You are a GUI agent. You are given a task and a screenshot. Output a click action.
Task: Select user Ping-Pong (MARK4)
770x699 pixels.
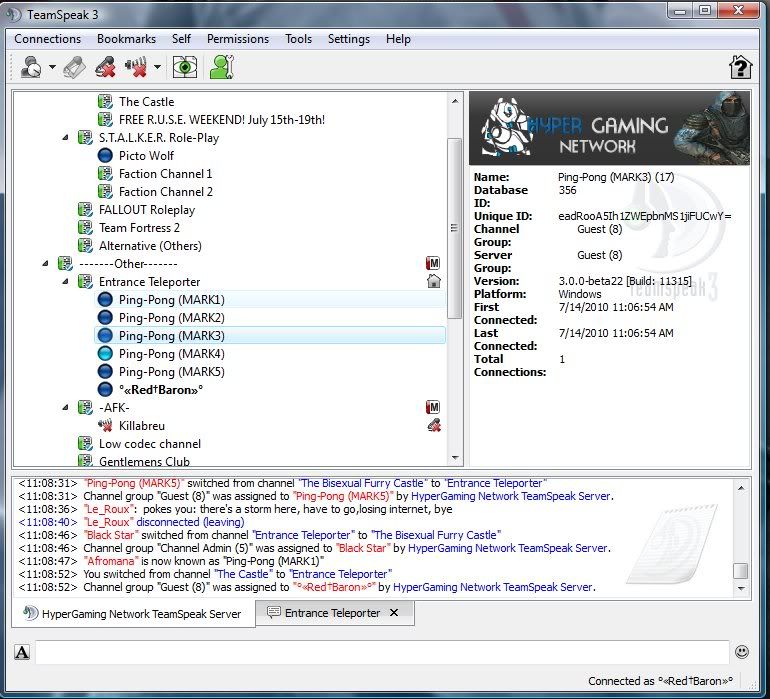(x=172, y=354)
